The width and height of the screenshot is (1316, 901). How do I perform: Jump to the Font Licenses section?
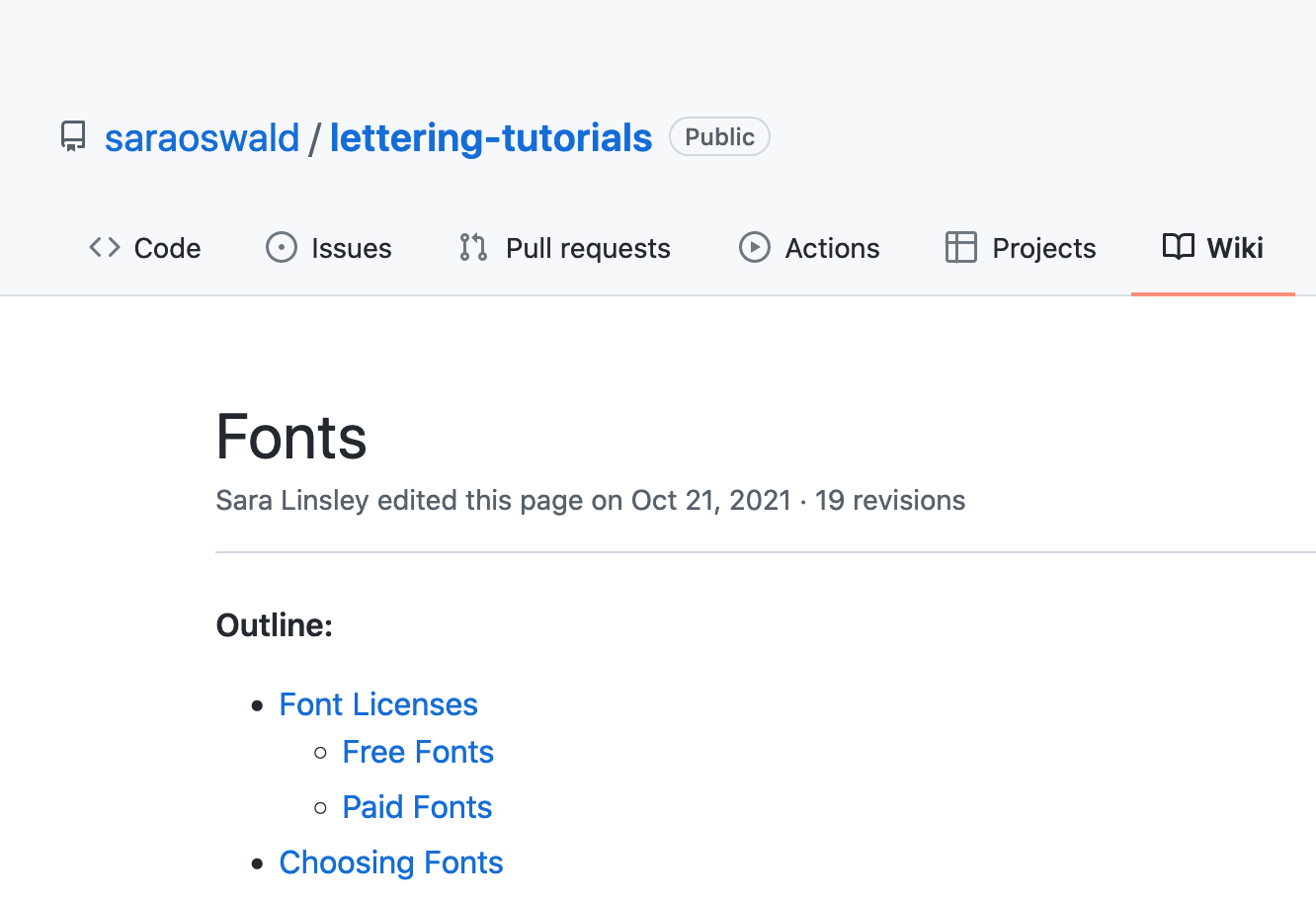378,704
